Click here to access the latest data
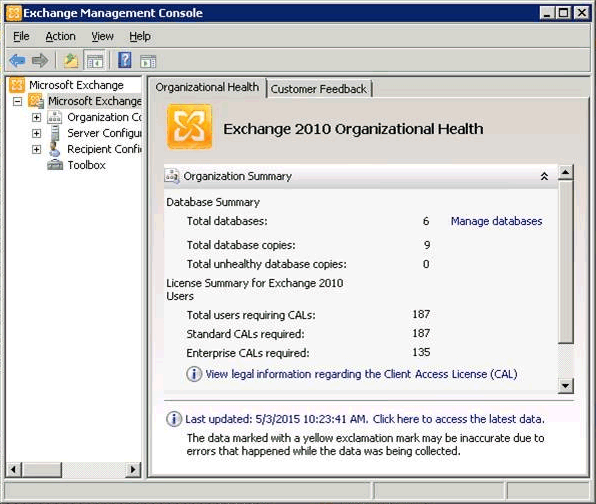 click(459, 419)
